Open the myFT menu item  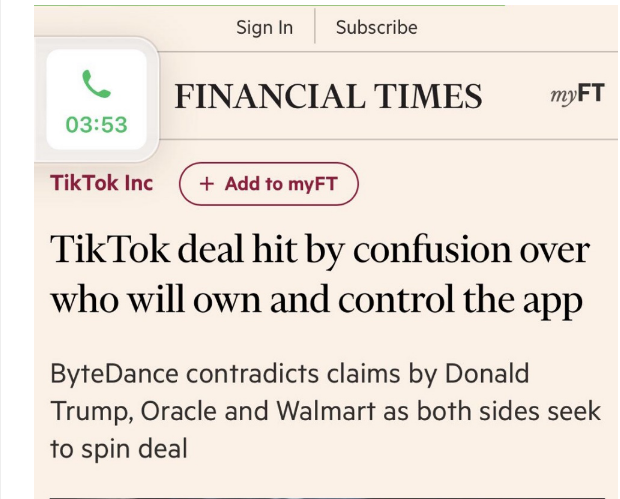pos(577,95)
